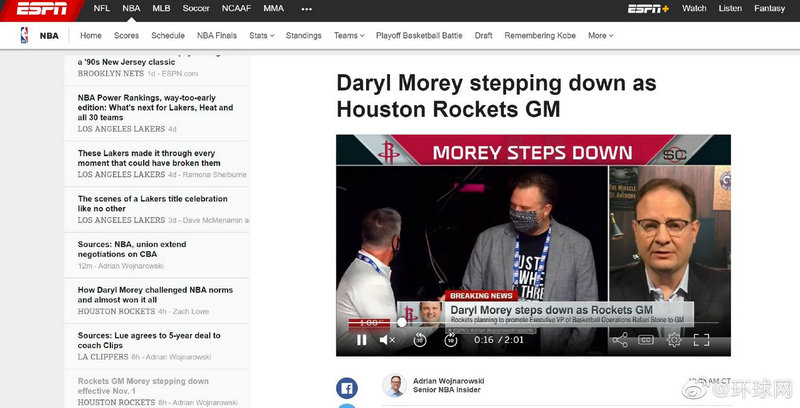Image resolution: width=800 pixels, height=408 pixels.
Task: Open the ESPN+ logo link
Action: pyautogui.click(x=648, y=9)
